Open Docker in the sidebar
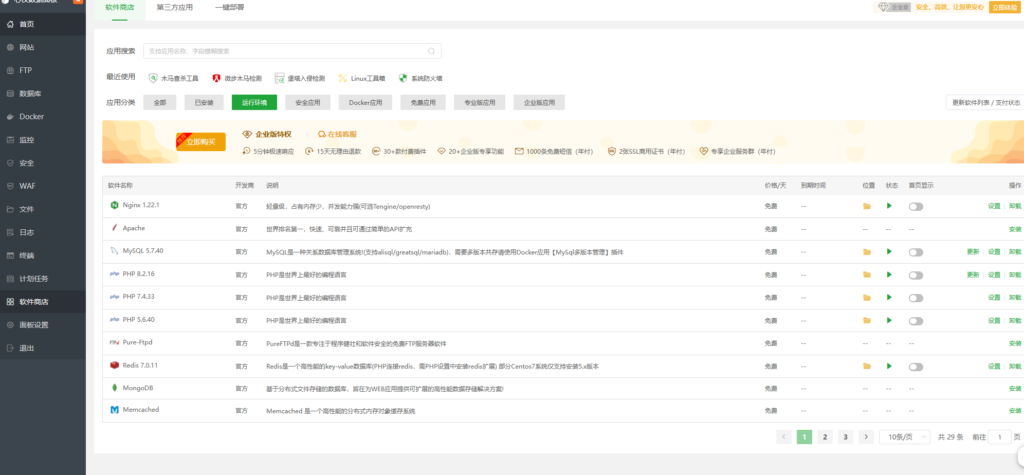Screen dimensions: 1024x475 click(42, 117)
